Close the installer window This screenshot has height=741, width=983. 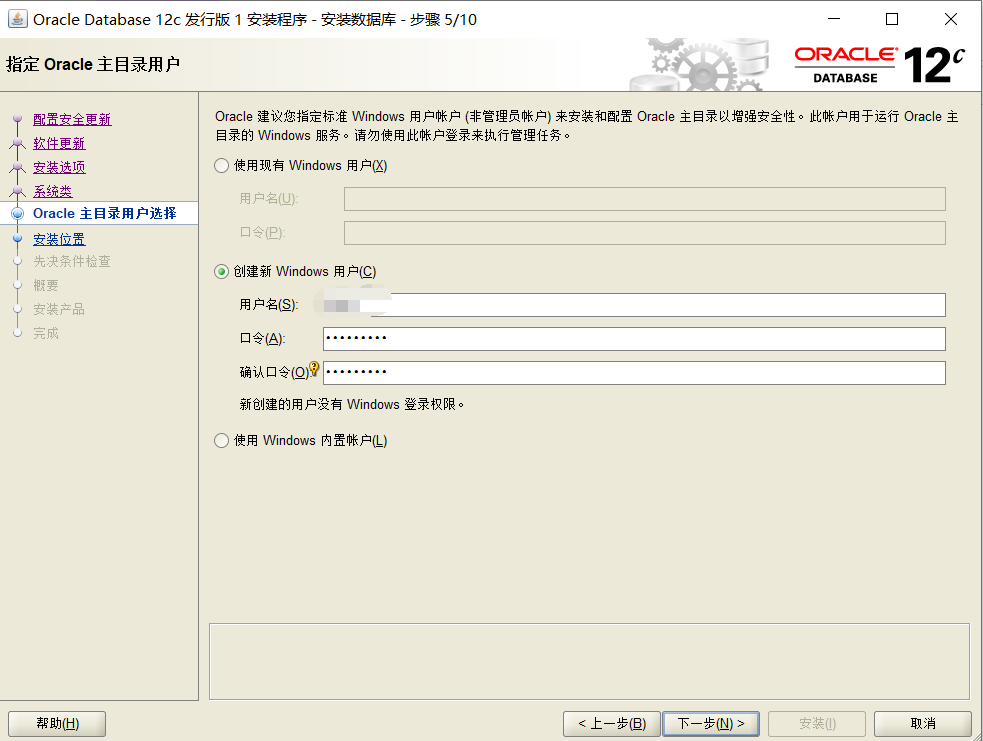click(x=950, y=19)
